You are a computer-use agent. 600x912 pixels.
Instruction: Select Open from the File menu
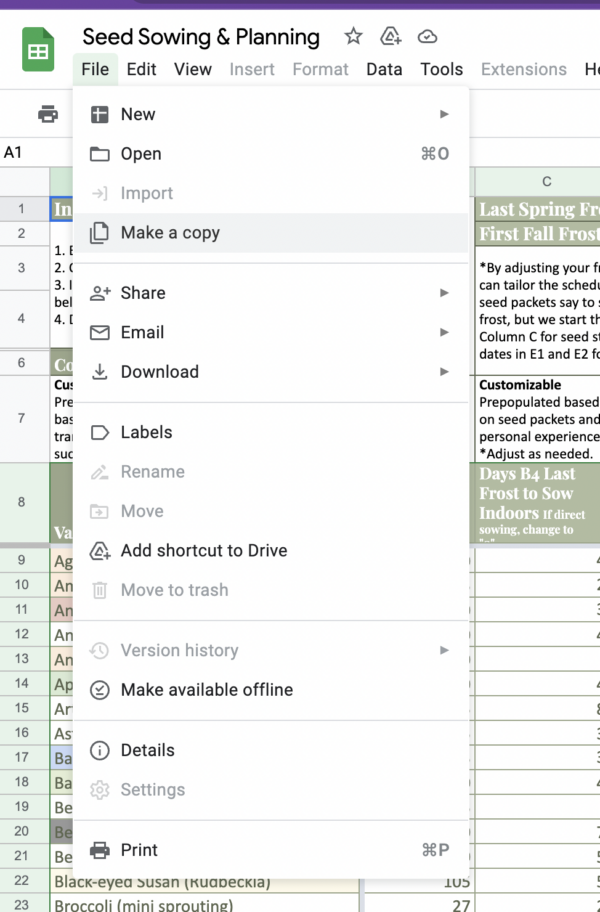pos(141,154)
